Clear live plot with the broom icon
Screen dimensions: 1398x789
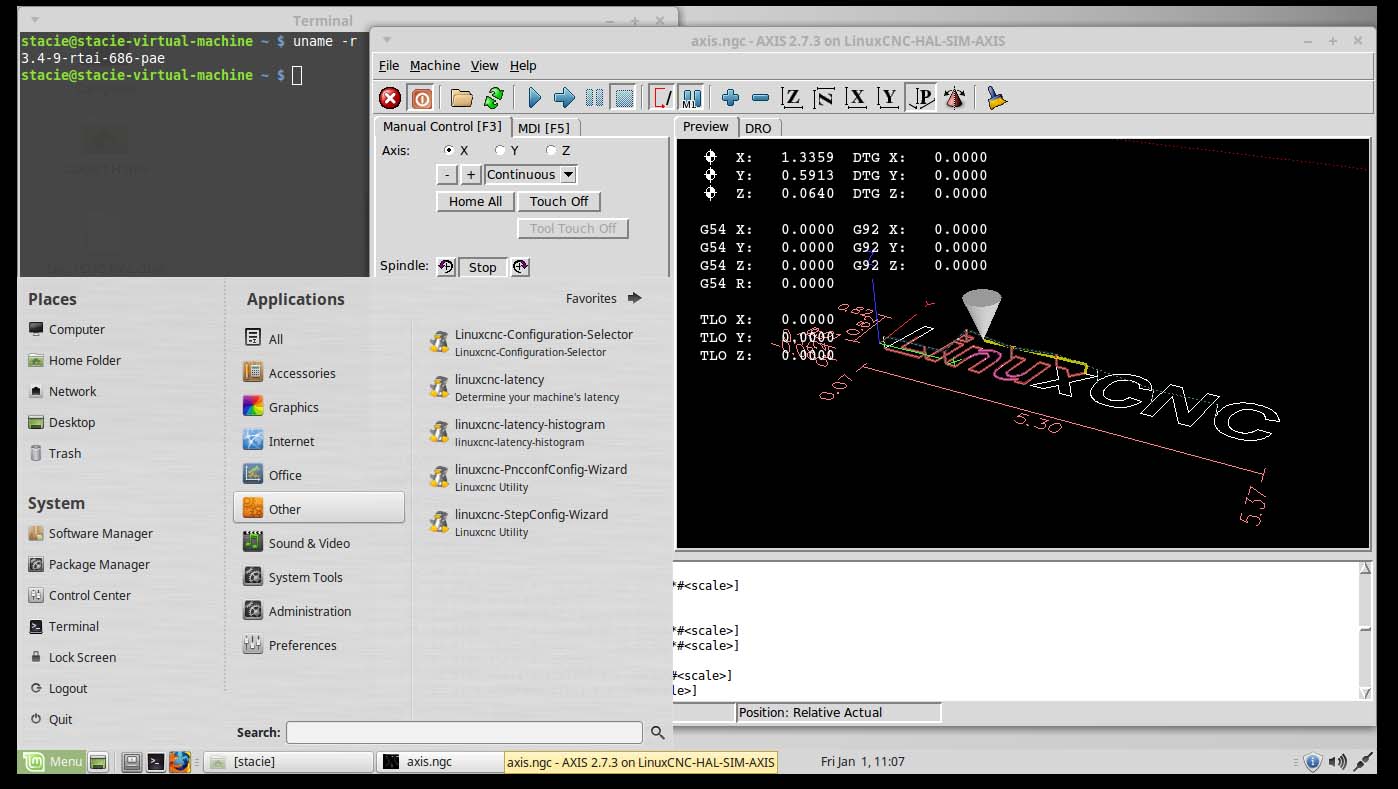click(x=996, y=98)
